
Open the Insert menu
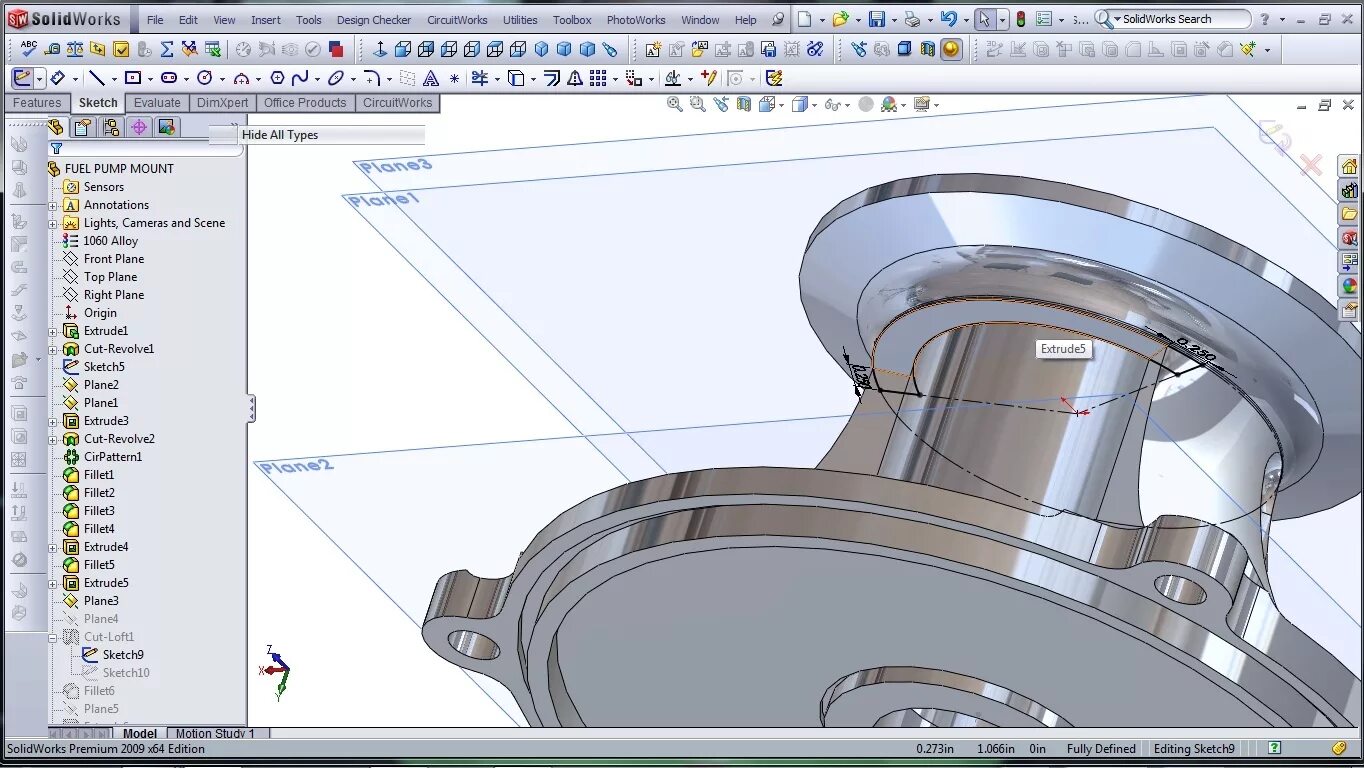click(x=266, y=19)
